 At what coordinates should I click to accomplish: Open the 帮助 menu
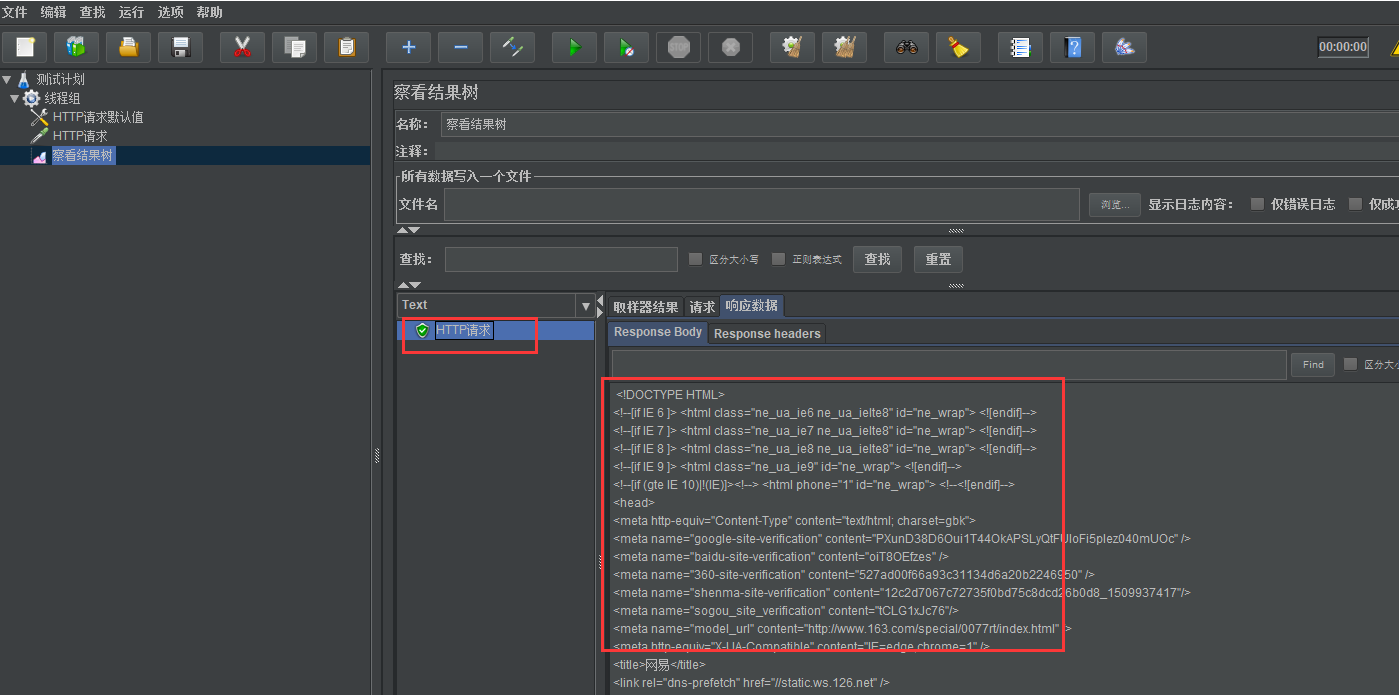210,12
